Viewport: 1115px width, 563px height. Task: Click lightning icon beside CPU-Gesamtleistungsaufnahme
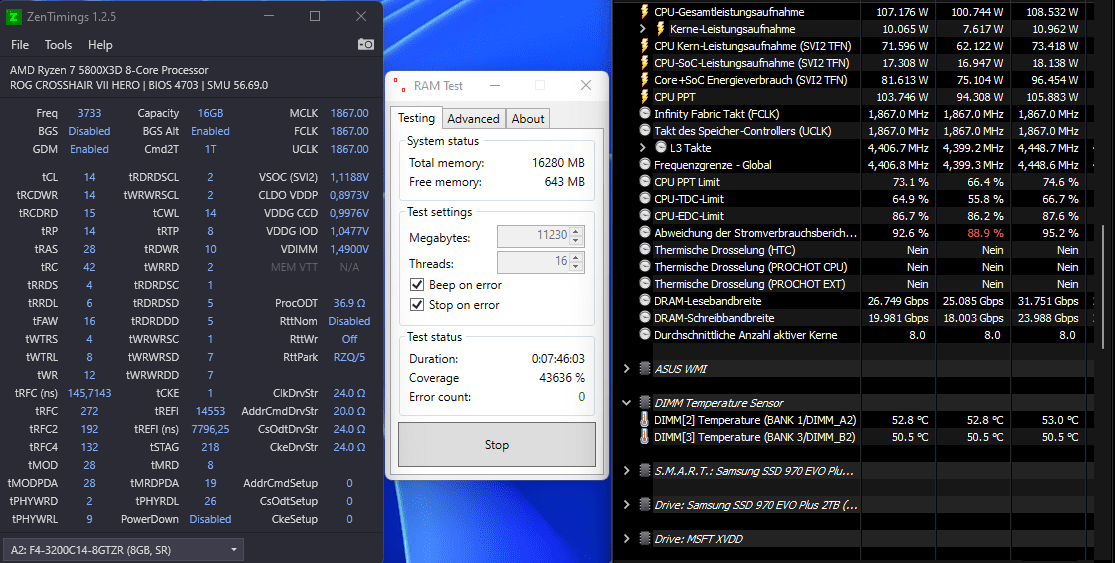click(644, 11)
